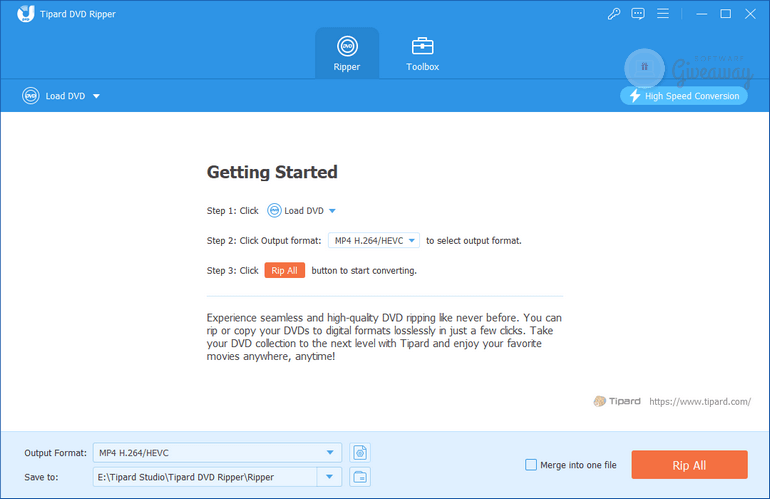
Task: Click the Save to path field
Action: (x=205, y=477)
